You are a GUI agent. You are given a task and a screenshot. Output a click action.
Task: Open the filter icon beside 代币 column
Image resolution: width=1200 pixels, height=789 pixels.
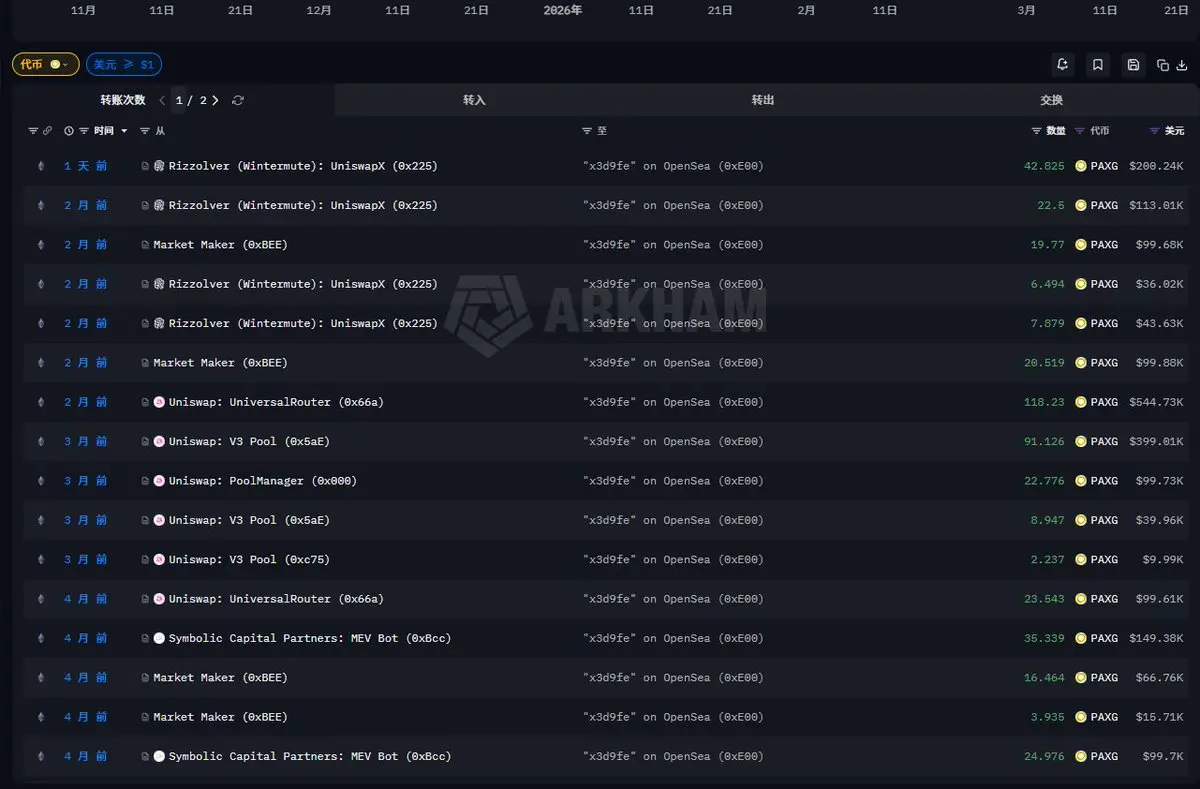pos(1080,131)
